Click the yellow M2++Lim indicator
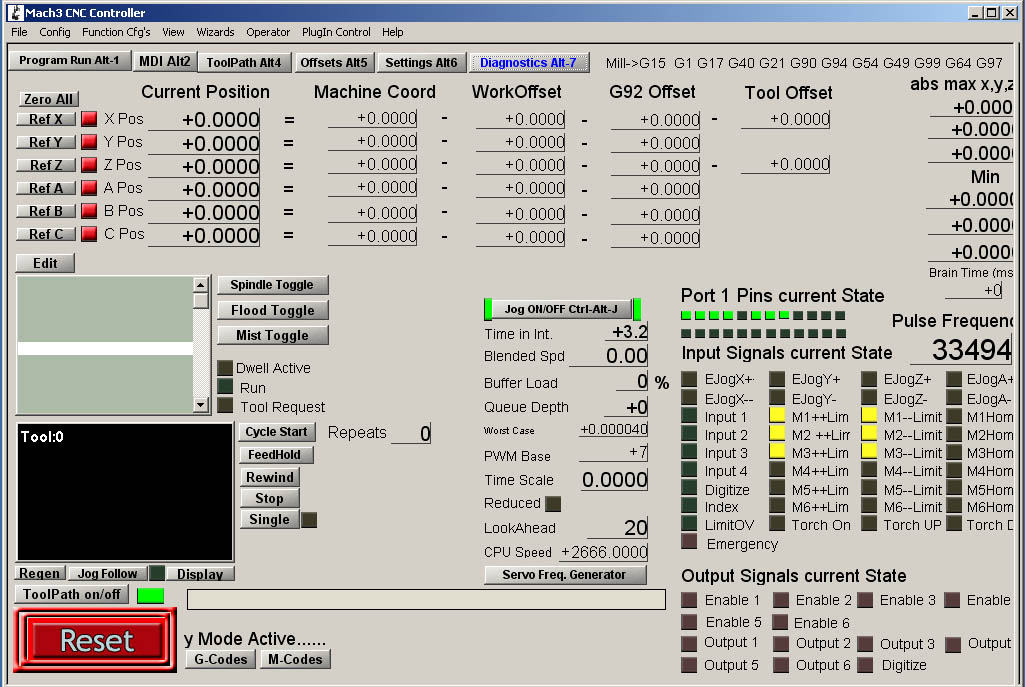Screen dimensions: 1025x687 pos(777,433)
